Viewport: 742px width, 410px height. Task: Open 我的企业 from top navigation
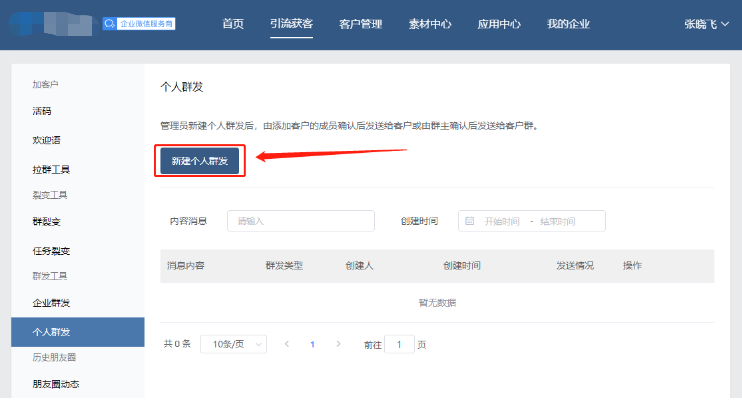pos(568,23)
